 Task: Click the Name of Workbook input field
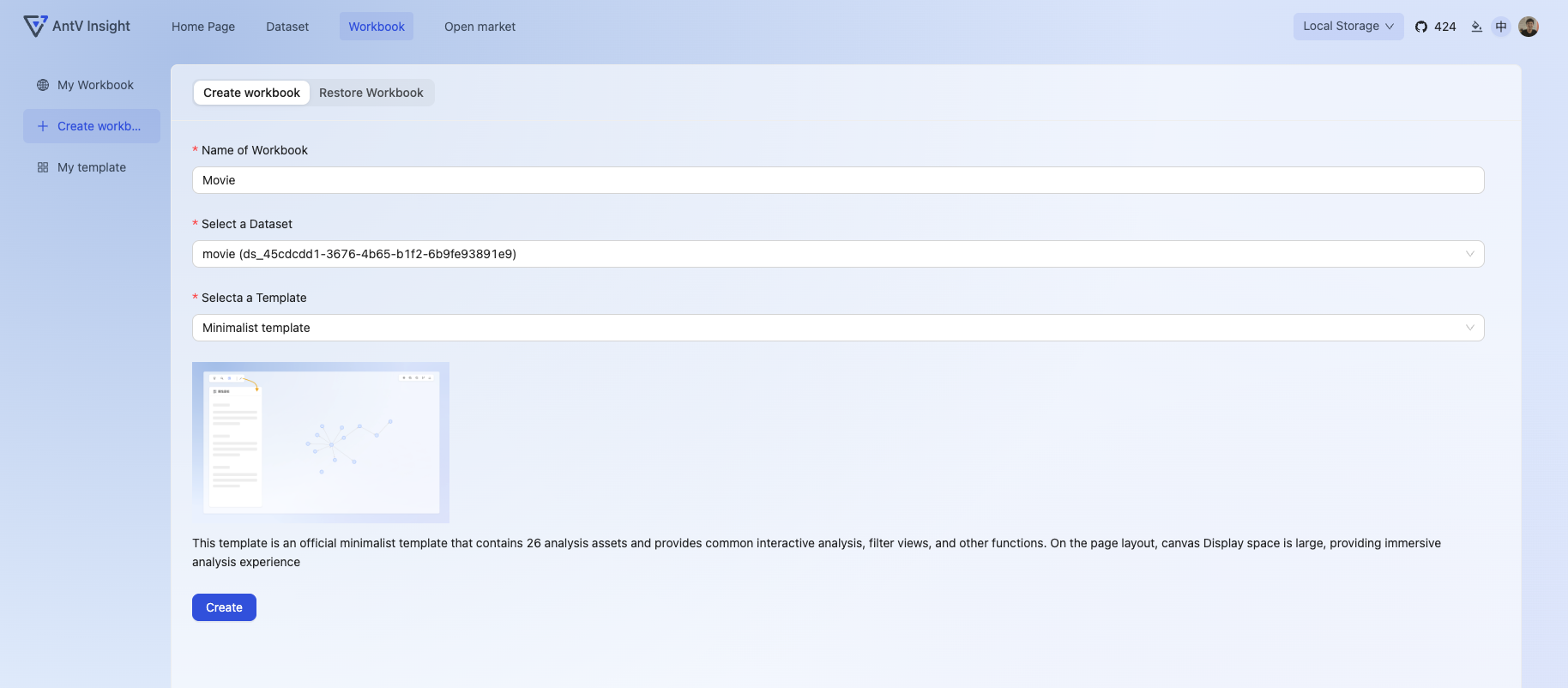click(838, 180)
